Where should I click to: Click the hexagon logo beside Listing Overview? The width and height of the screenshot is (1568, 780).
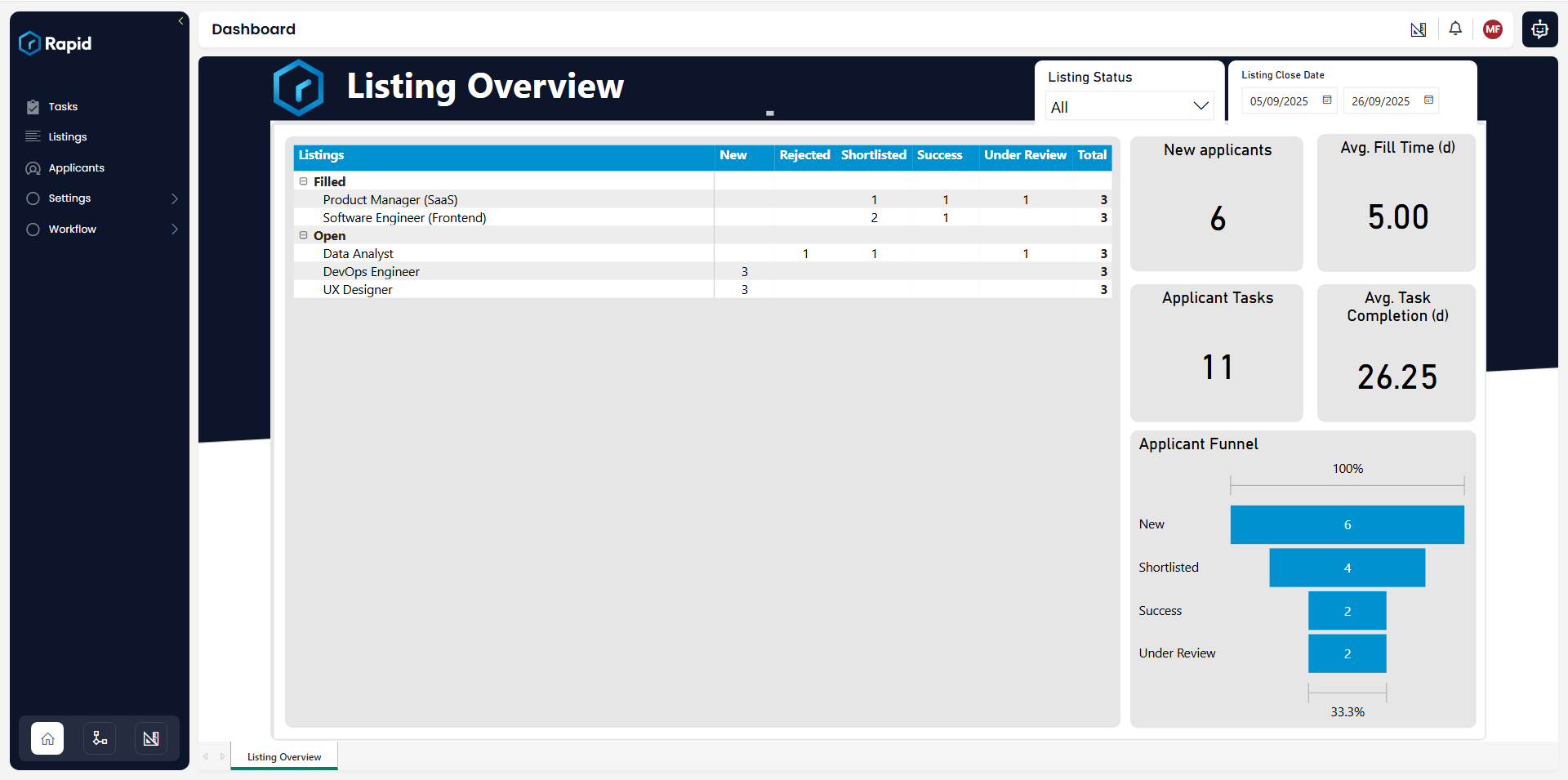point(299,87)
